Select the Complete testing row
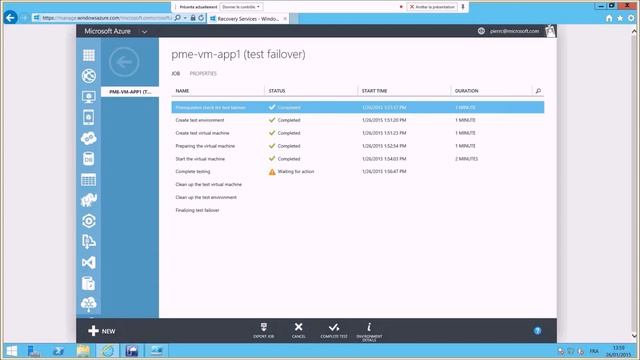This screenshot has height=360, width=640. coord(358,171)
